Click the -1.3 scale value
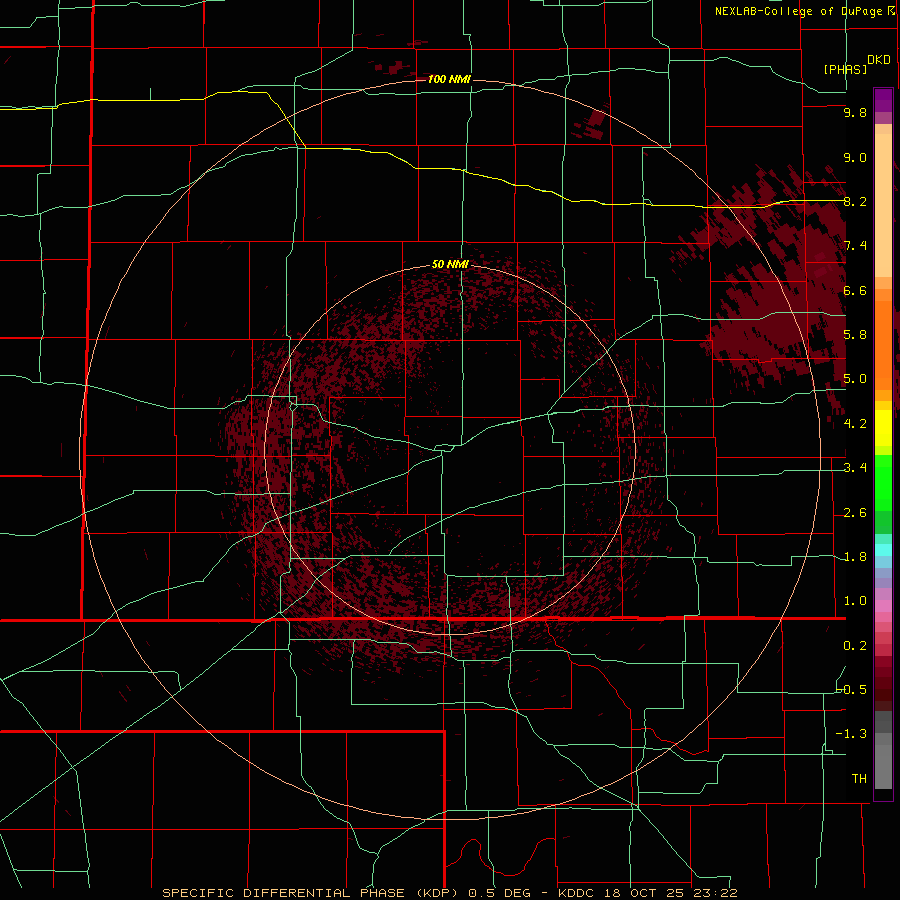This screenshot has height=900, width=900. coord(851,734)
